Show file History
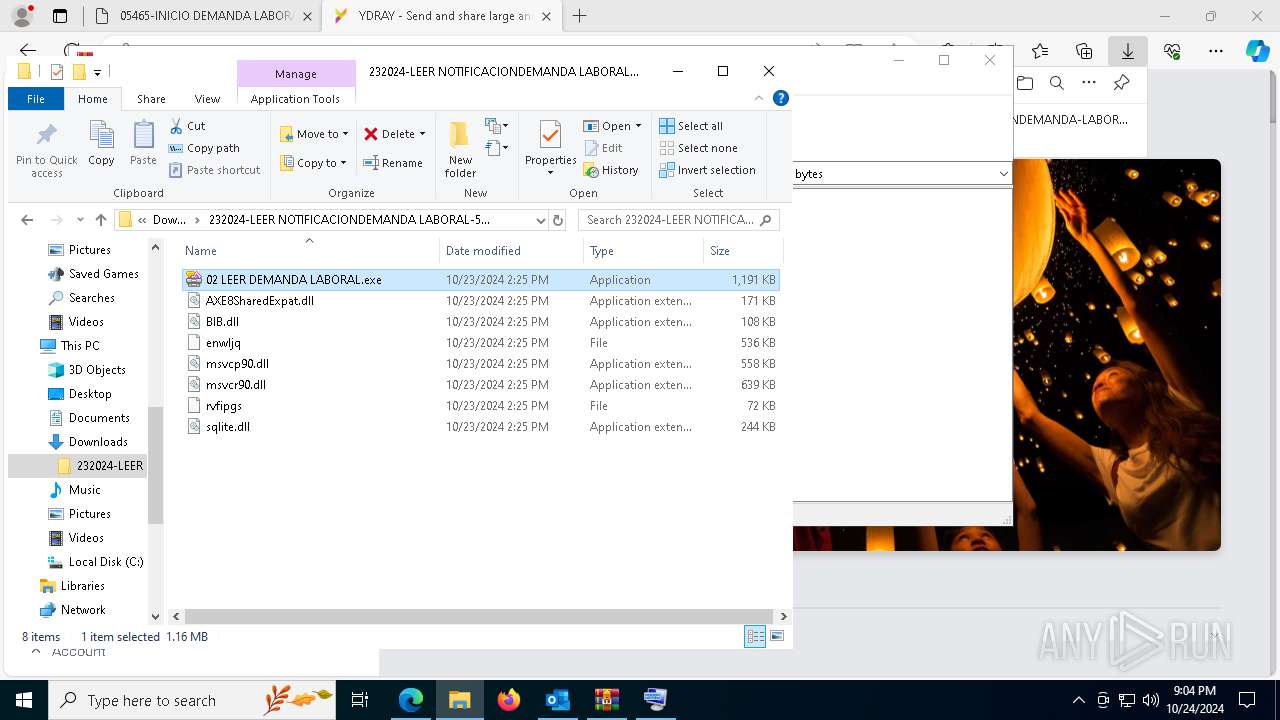This screenshot has width=1280, height=720. tap(611, 170)
